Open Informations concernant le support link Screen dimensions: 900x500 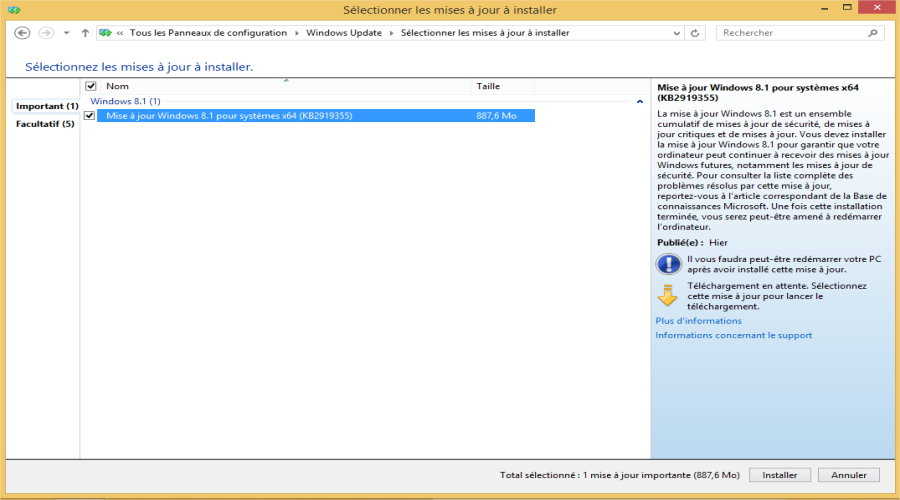[x=734, y=335]
